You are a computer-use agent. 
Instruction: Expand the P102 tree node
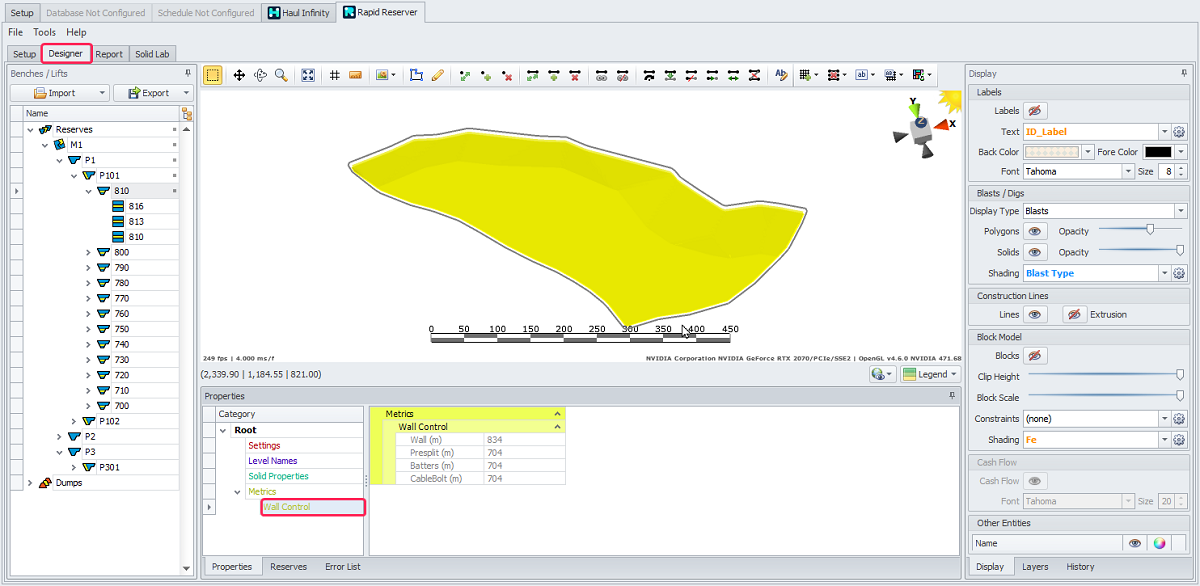coord(74,421)
